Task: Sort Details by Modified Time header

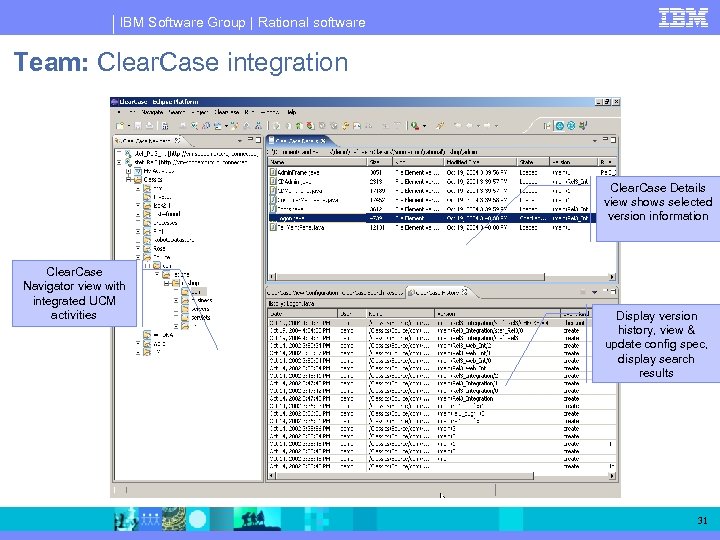Action: (480, 162)
